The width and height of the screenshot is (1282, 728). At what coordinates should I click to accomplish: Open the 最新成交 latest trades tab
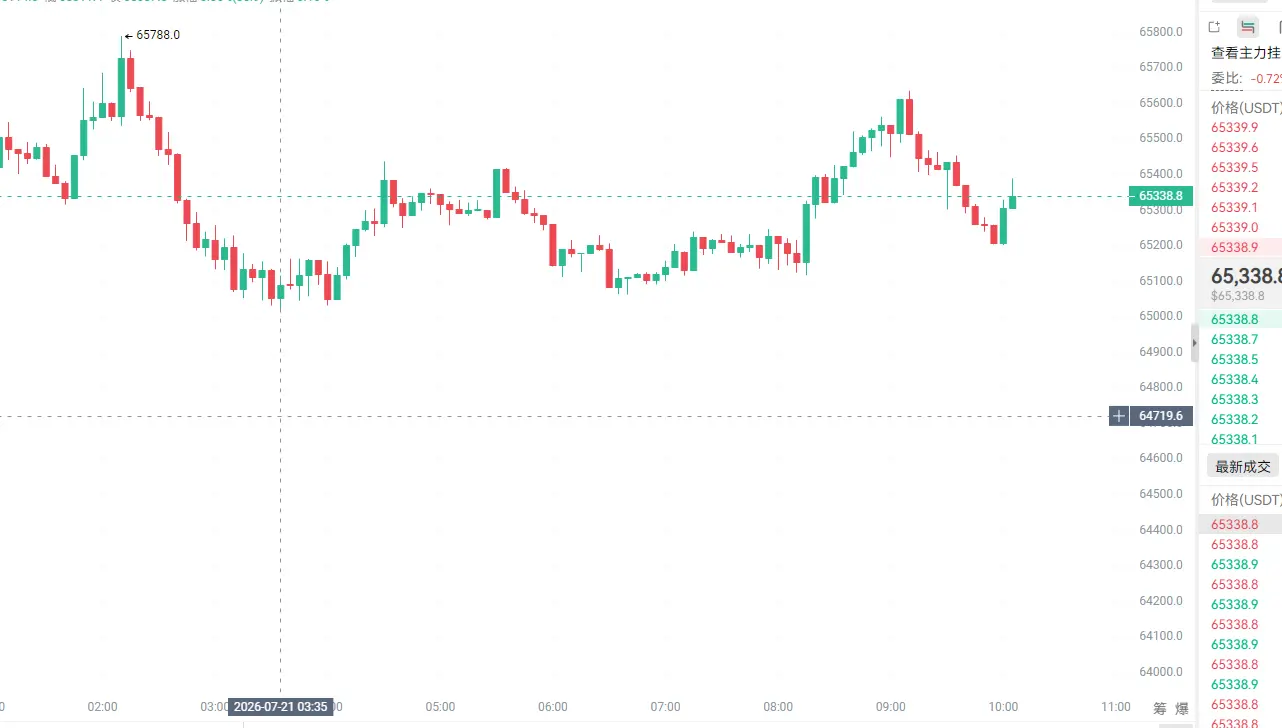(1243, 466)
